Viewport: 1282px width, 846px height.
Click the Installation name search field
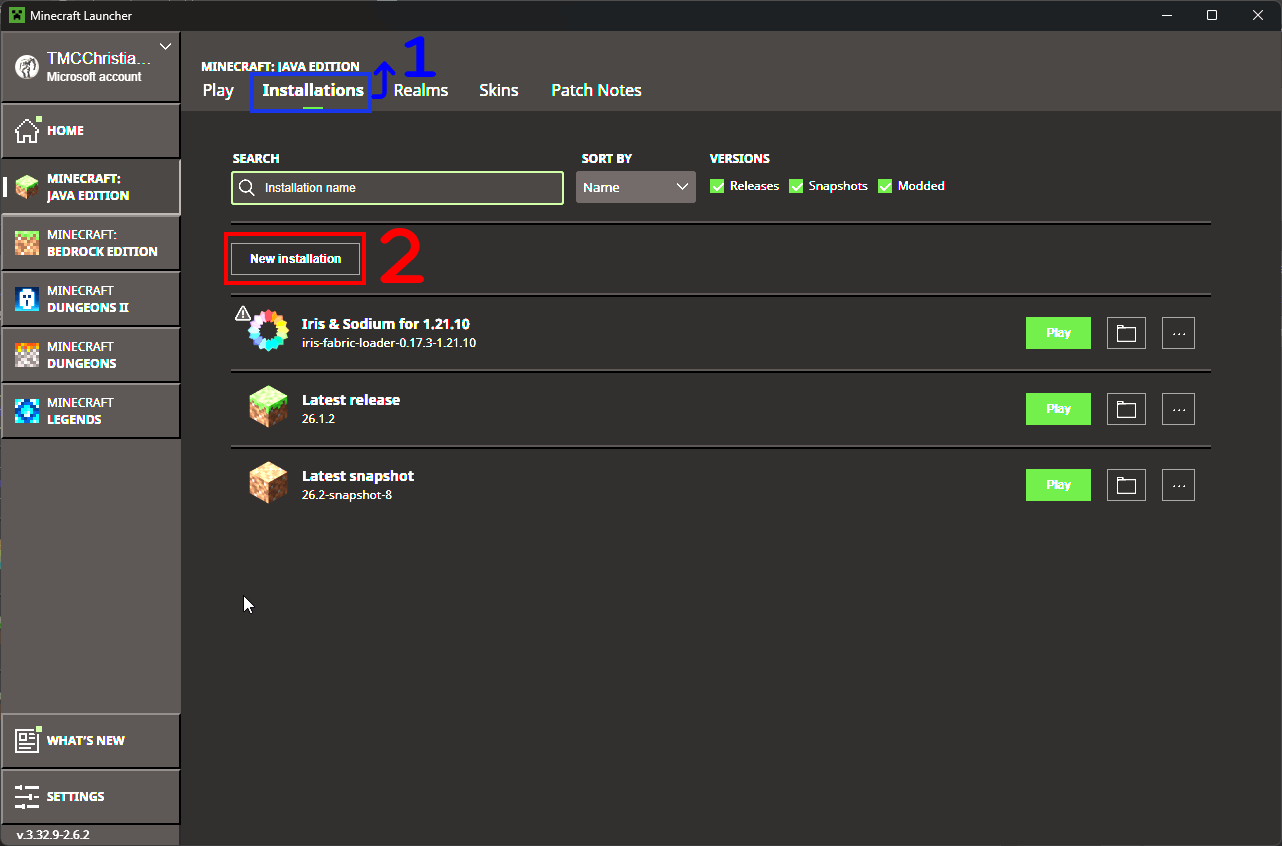[x=397, y=188]
